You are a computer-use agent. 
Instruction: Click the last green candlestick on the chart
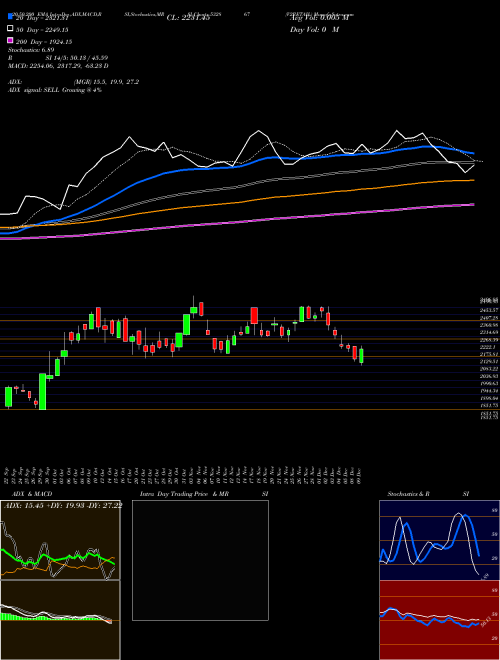coord(361,356)
